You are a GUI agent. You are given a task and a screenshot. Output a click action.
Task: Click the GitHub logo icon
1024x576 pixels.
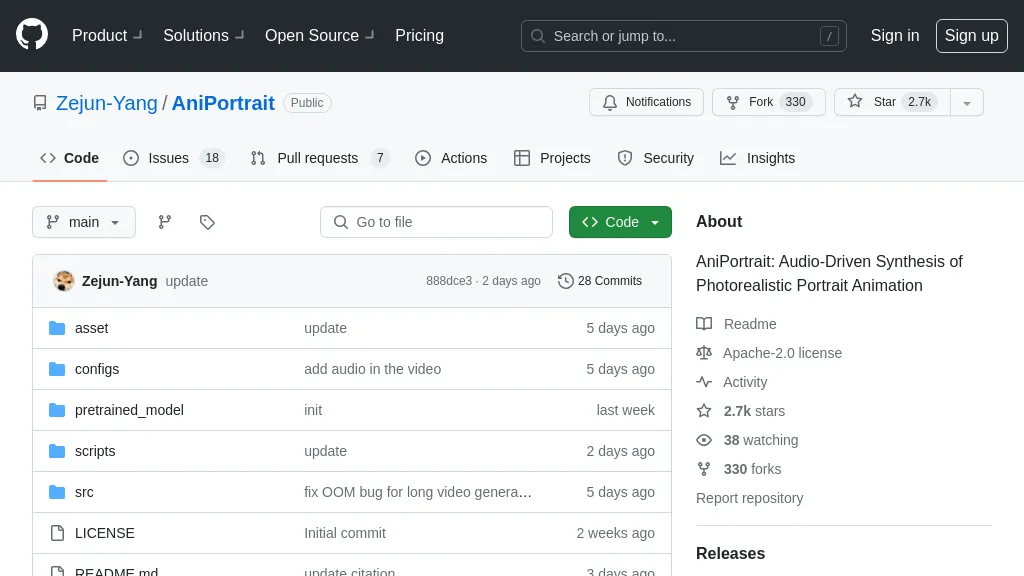[x=32, y=35]
